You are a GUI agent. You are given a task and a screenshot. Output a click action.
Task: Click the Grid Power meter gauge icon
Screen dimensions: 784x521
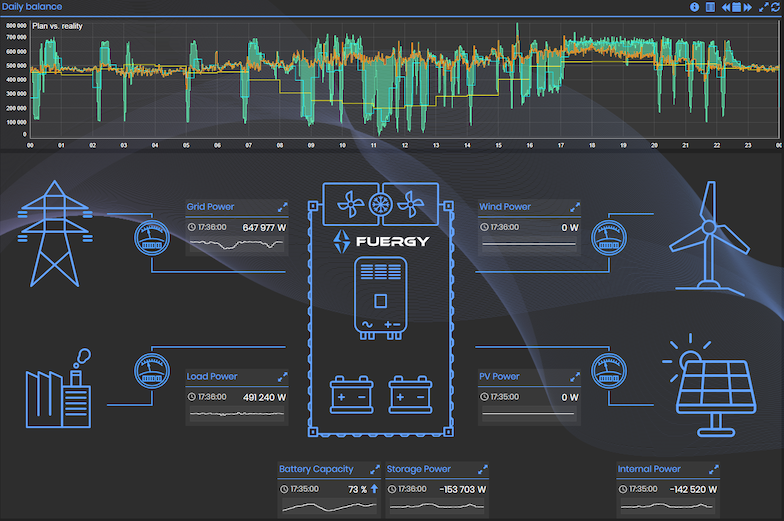(152, 238)
